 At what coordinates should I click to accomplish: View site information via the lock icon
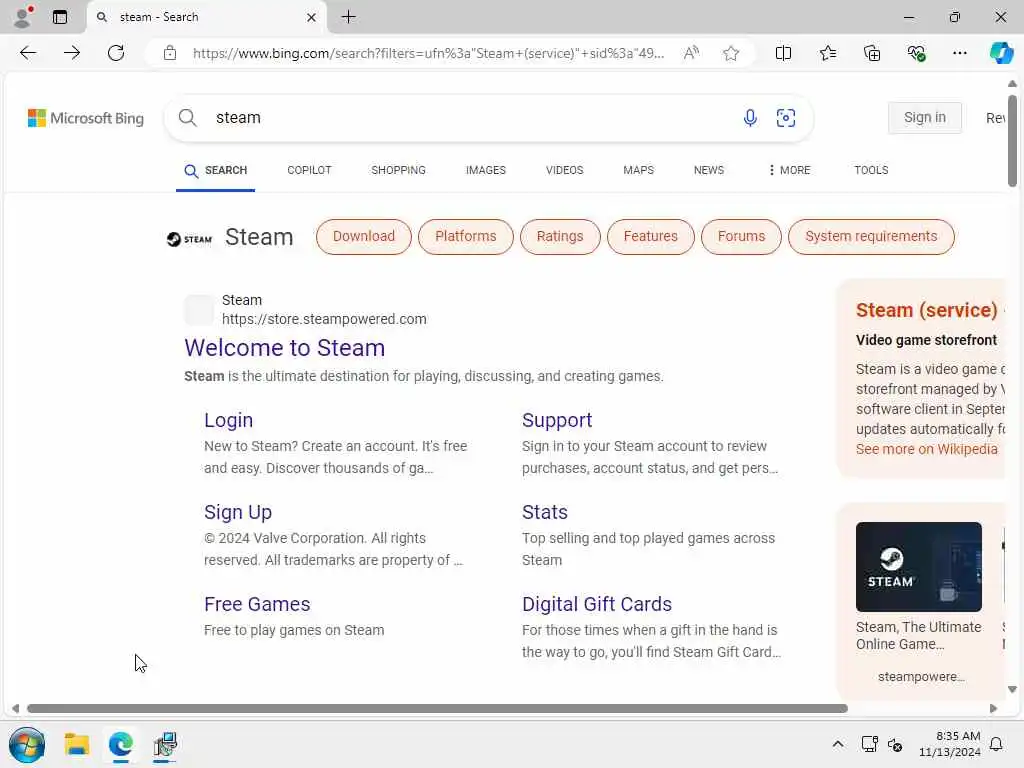170,53
